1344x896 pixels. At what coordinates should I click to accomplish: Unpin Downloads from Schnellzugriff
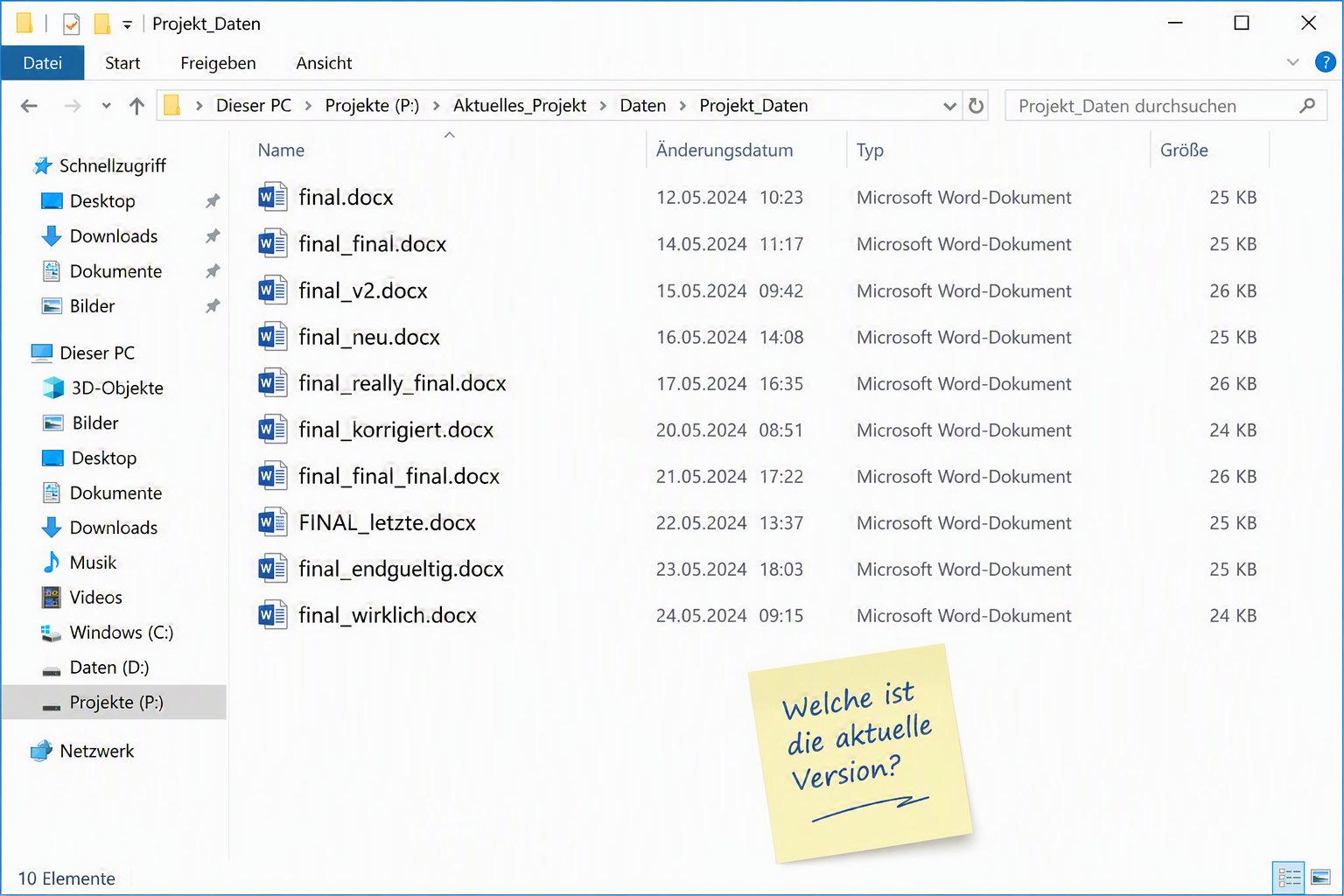click(212, 236)
